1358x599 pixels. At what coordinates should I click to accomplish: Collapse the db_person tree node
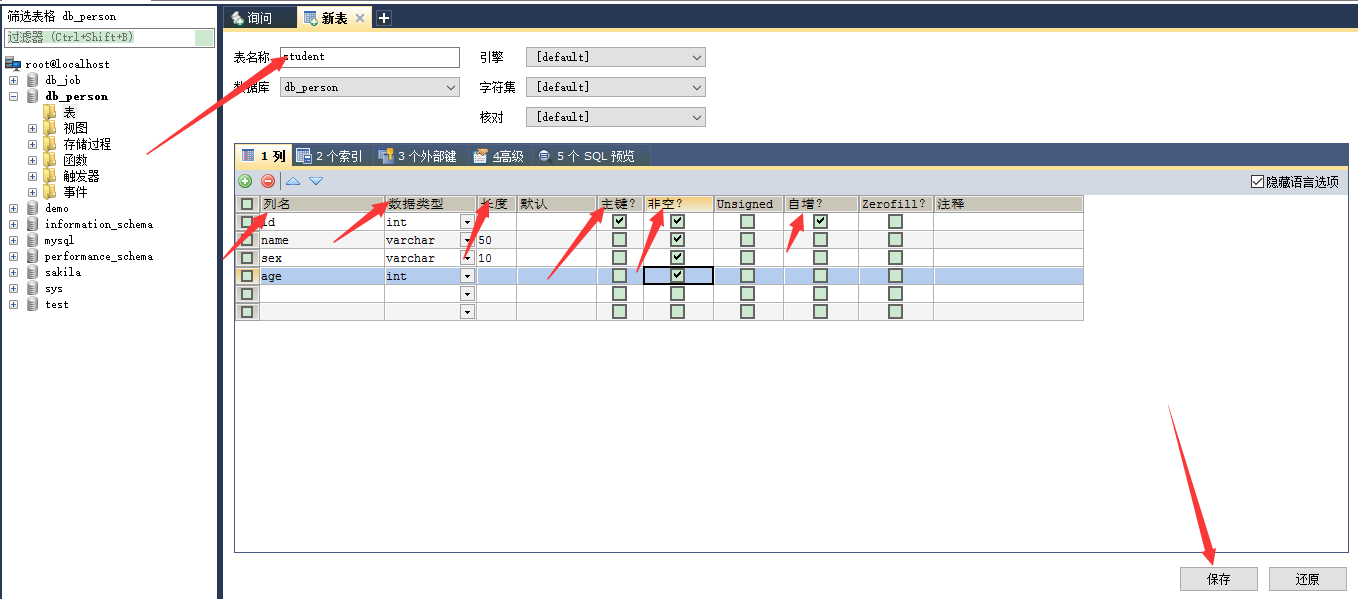13,96
